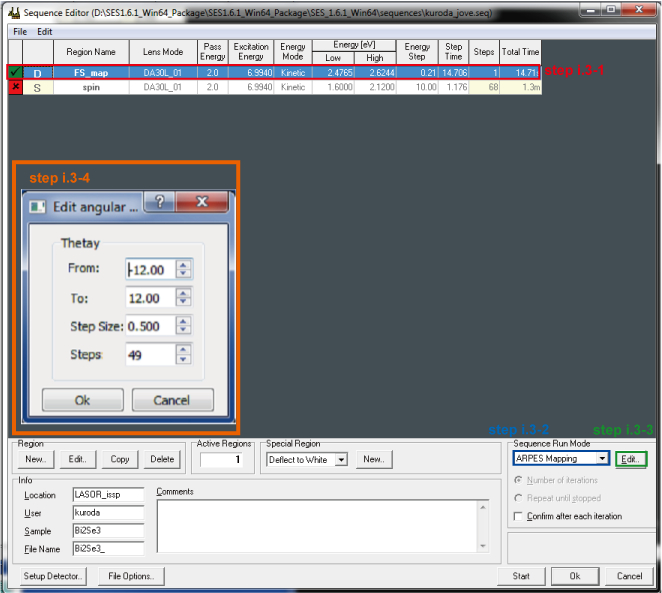The width and height of the screenshot is (662, 593).
Task: Click the red X icon on spin row
Action: tap(14, 88)
